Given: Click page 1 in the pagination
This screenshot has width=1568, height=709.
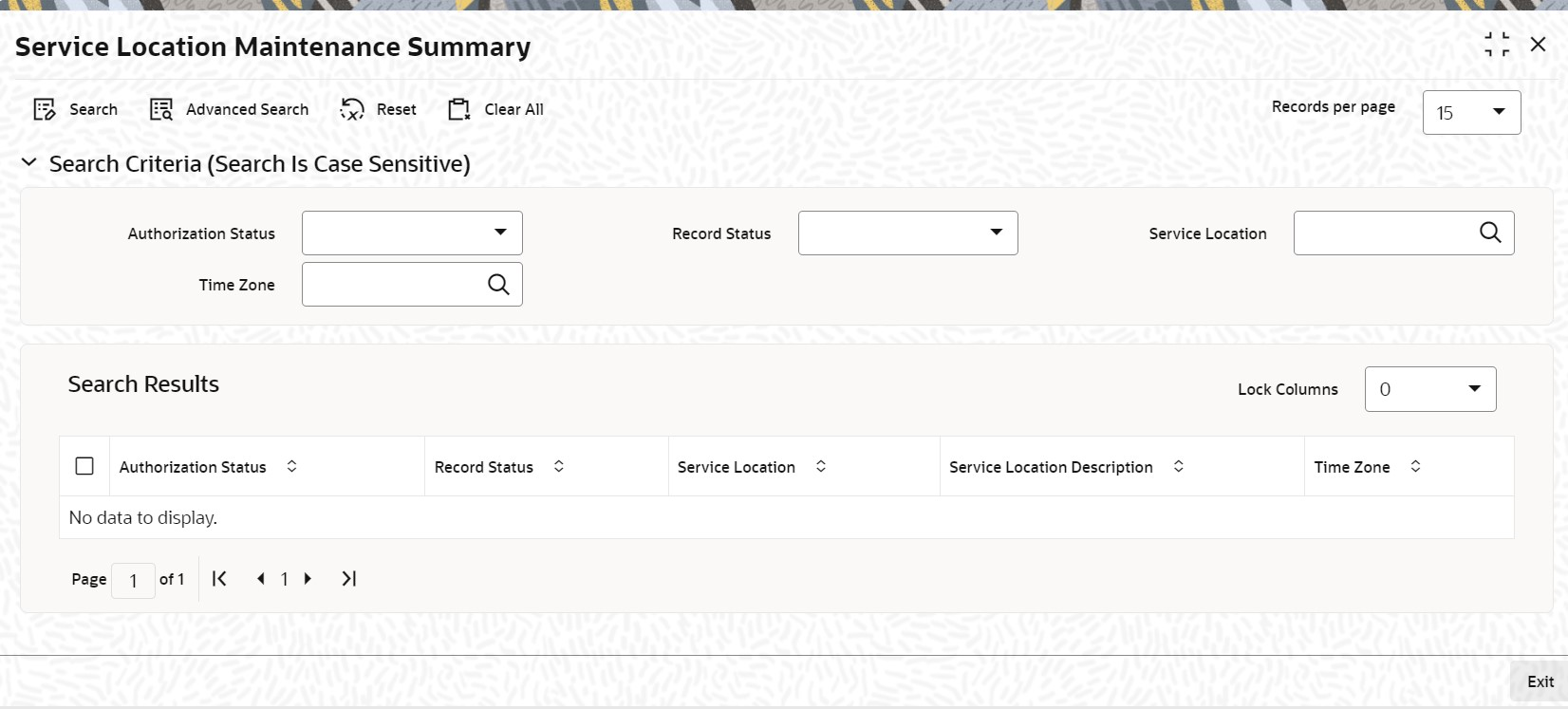Looking at the screenshot, I should pos(284,579).
